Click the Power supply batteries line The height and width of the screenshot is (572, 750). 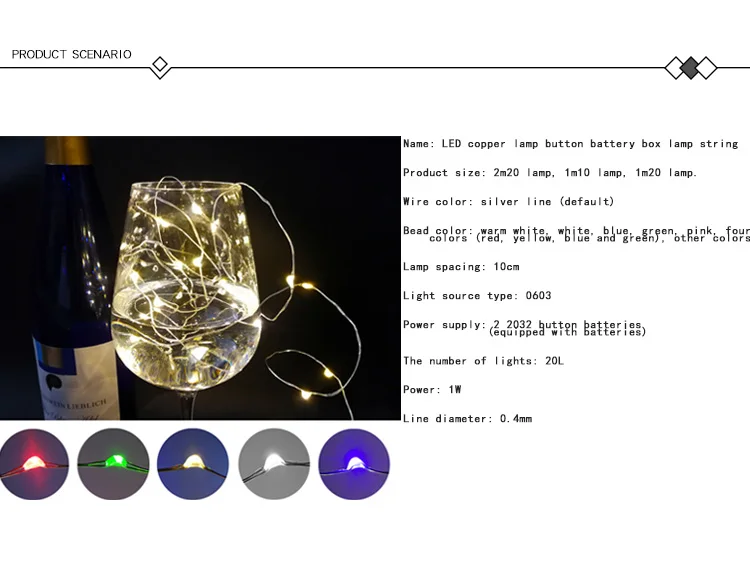point(525,328)
